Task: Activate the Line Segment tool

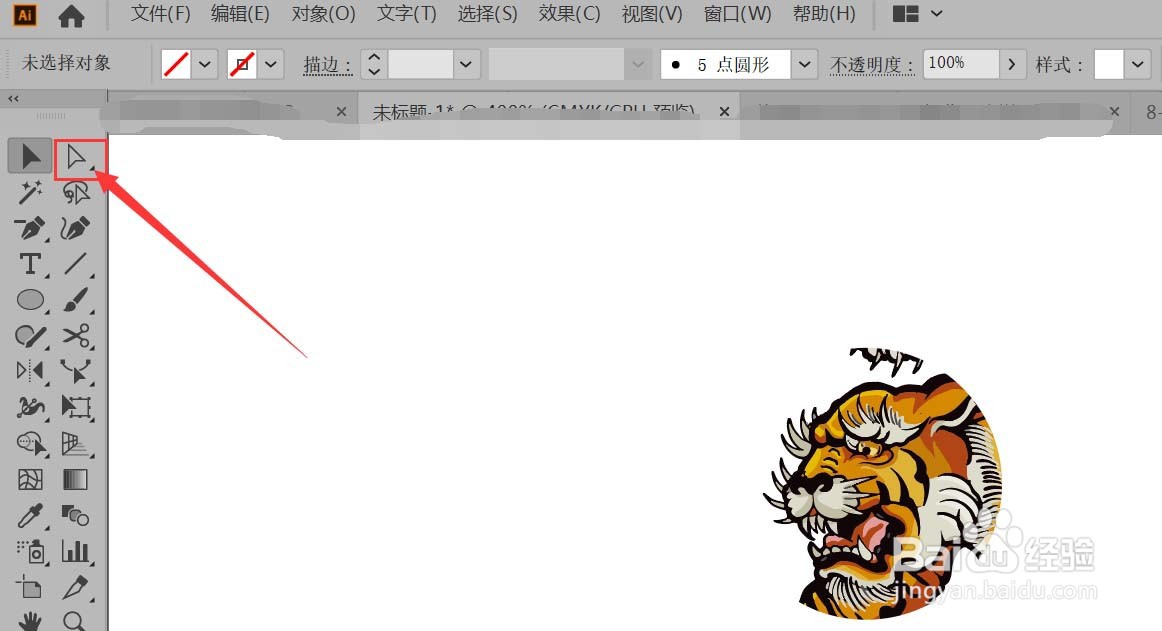Action: coord(76,264)
